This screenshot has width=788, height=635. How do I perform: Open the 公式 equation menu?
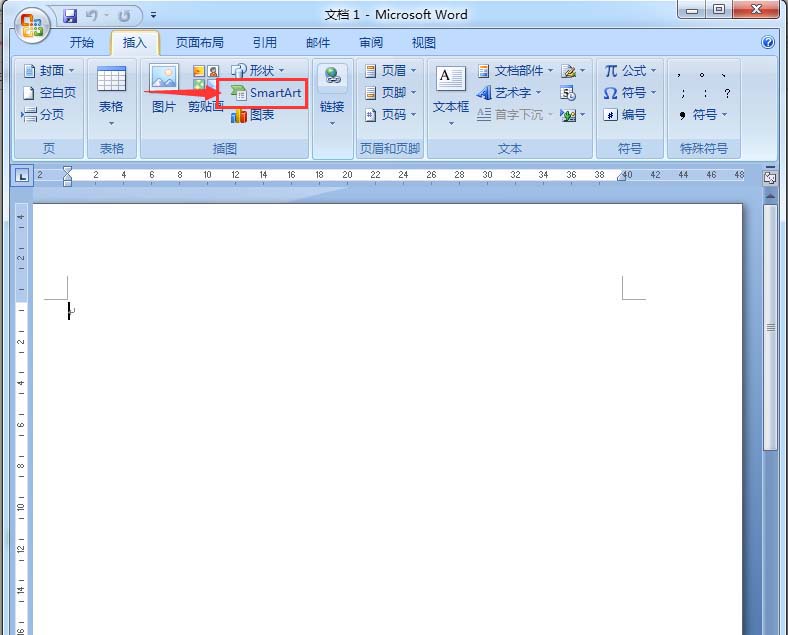tap(630, 71)
